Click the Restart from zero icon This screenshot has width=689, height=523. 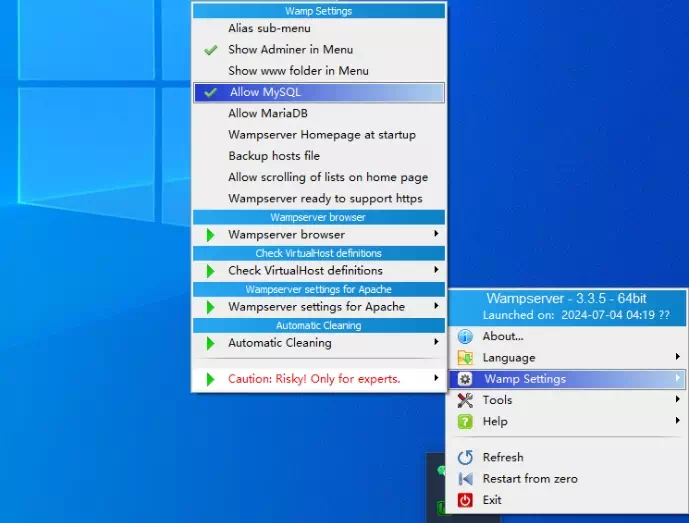(x=465, y=478)
